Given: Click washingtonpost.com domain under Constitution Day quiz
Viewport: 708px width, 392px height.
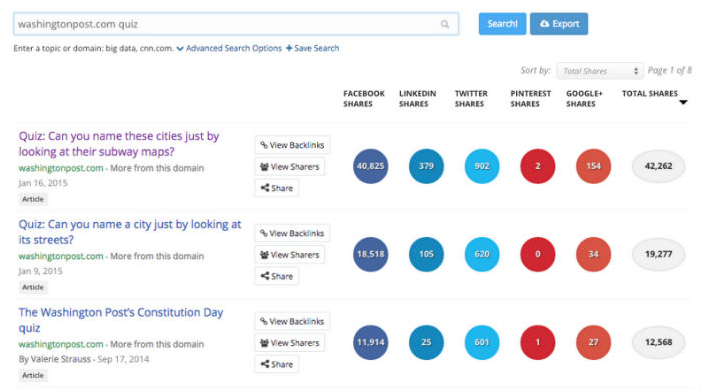Looking at the screenshot, I should click(x=61, y=344).
